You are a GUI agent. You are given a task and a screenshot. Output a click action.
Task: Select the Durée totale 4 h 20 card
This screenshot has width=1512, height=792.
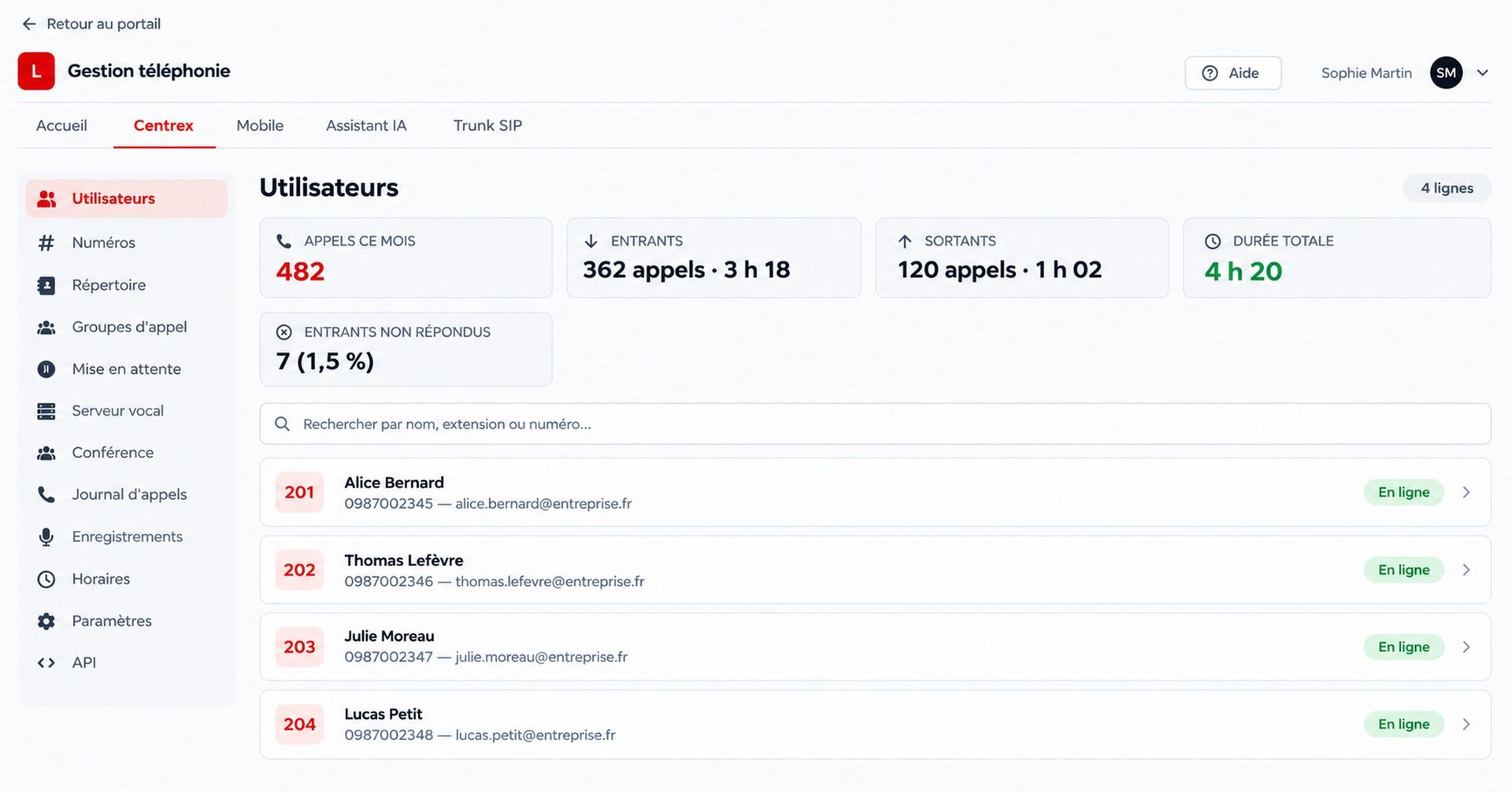[x=1336, y=258]
